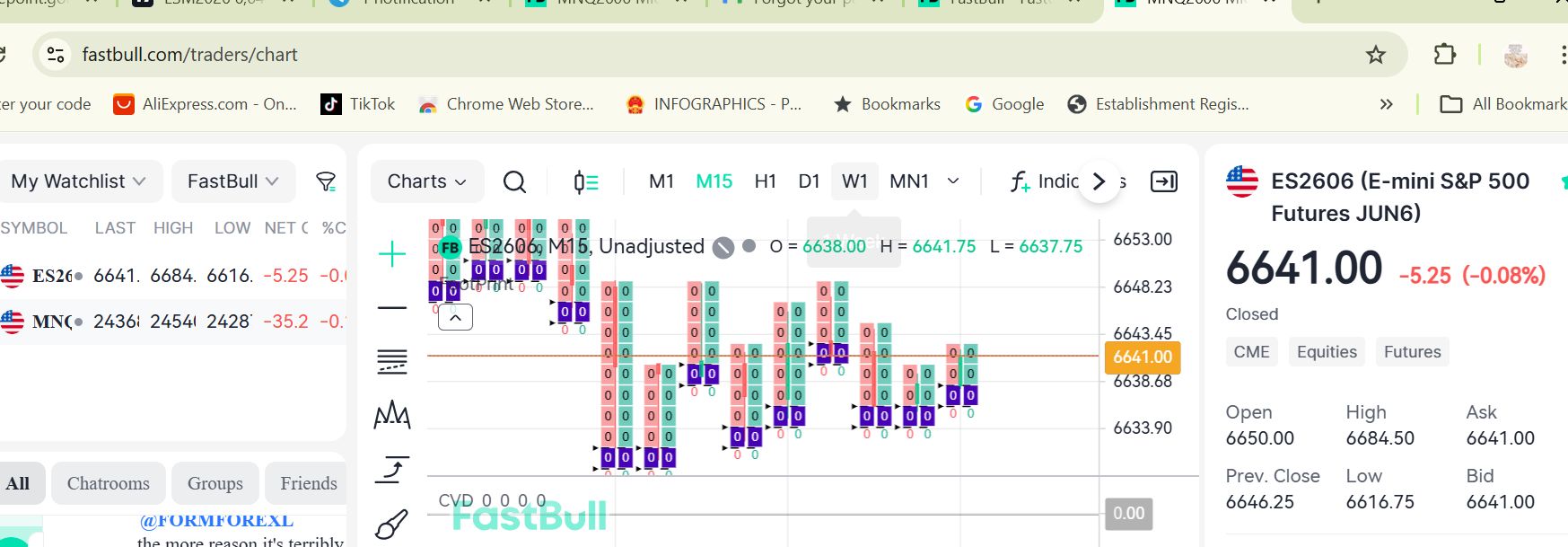
Task: Switch to the Chatrooms tab
Action: tap(109, 483)
